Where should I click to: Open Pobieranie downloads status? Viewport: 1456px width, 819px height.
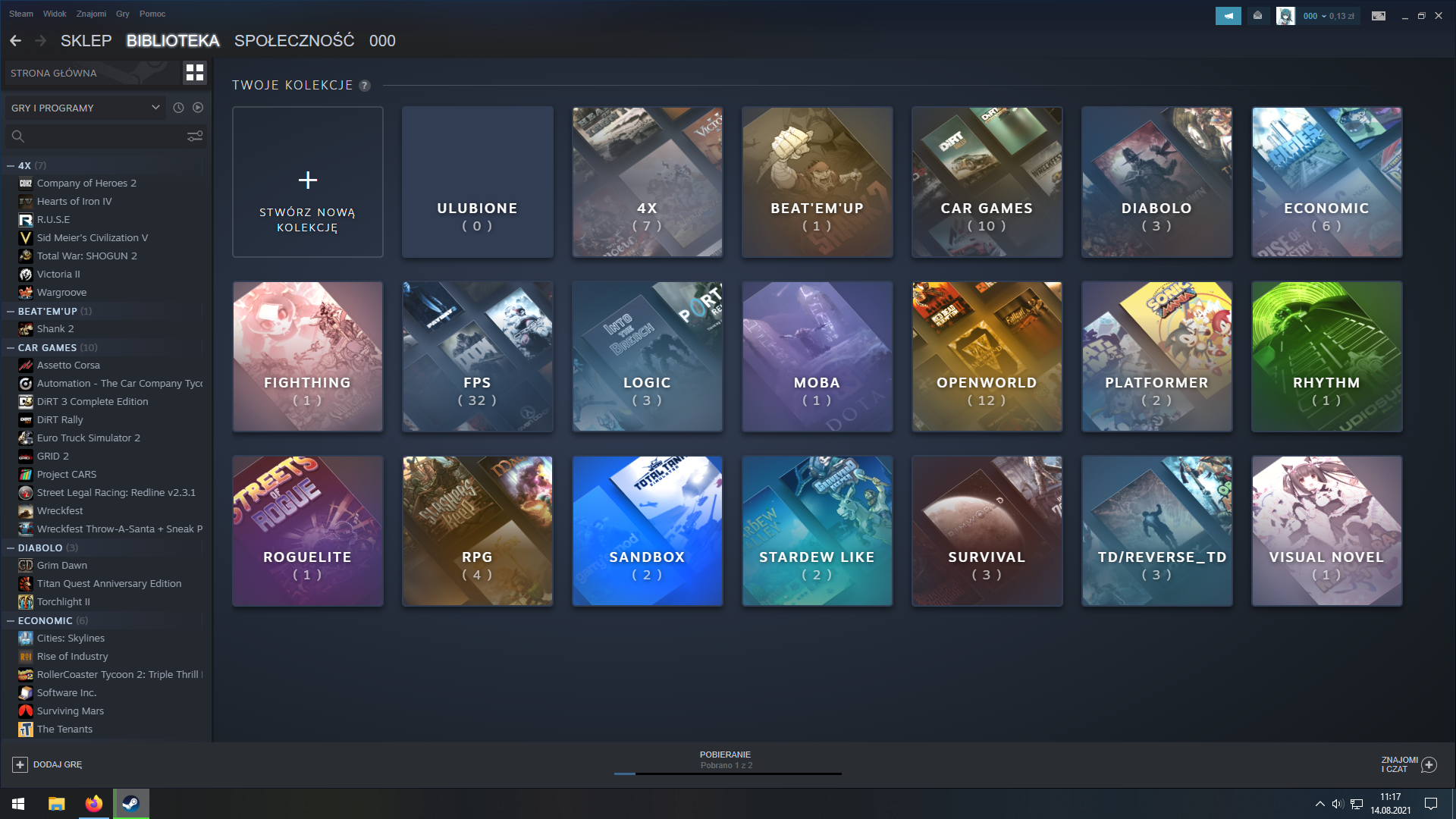point(726,759)
